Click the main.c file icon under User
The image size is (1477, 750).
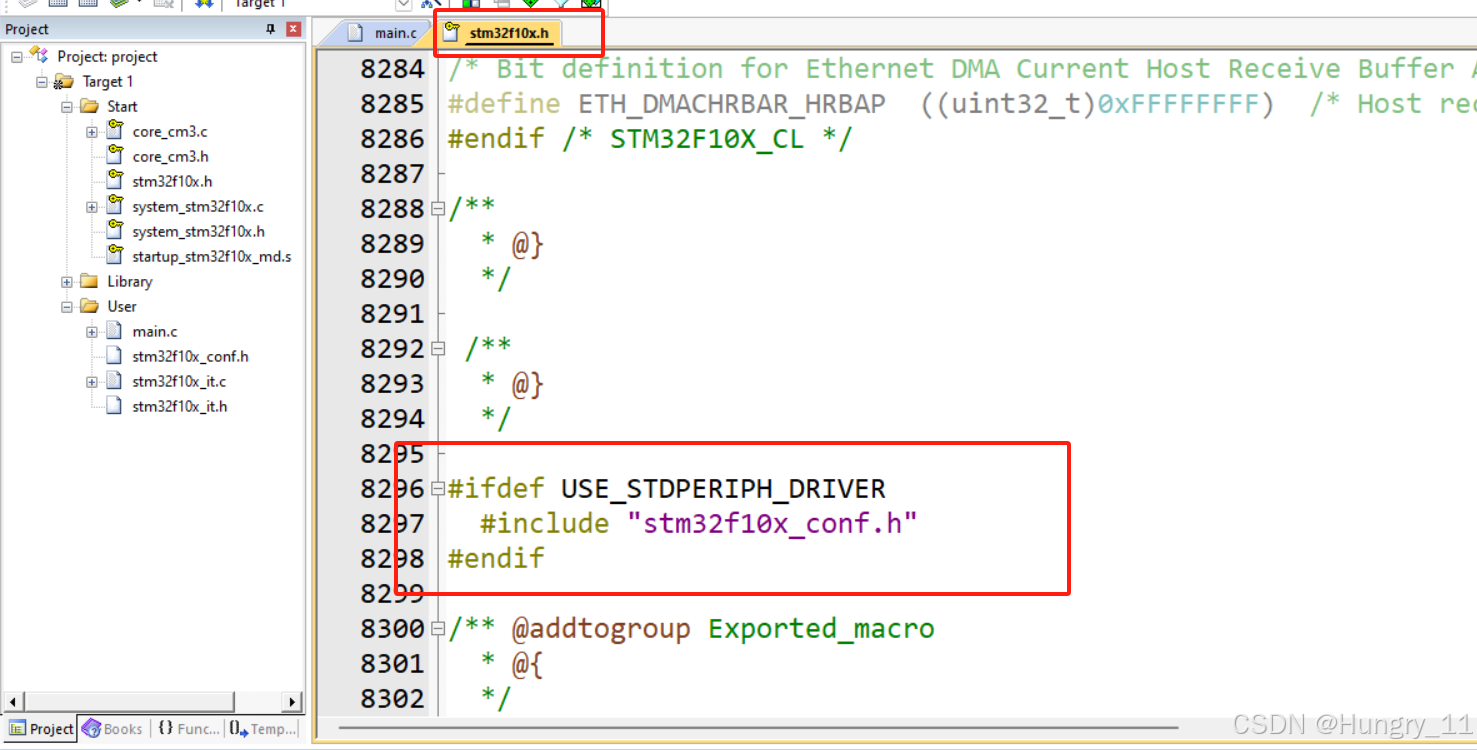tap(114, 331)
